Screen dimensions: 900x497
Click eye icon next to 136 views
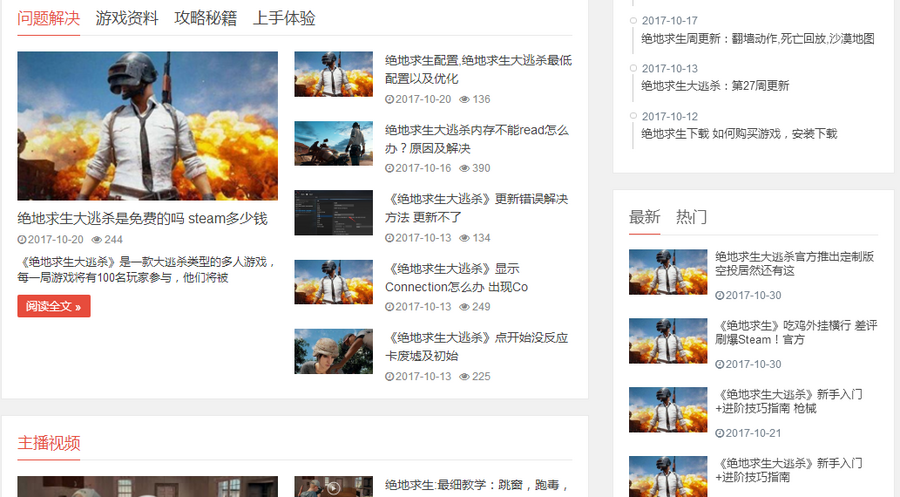(464, 99)
